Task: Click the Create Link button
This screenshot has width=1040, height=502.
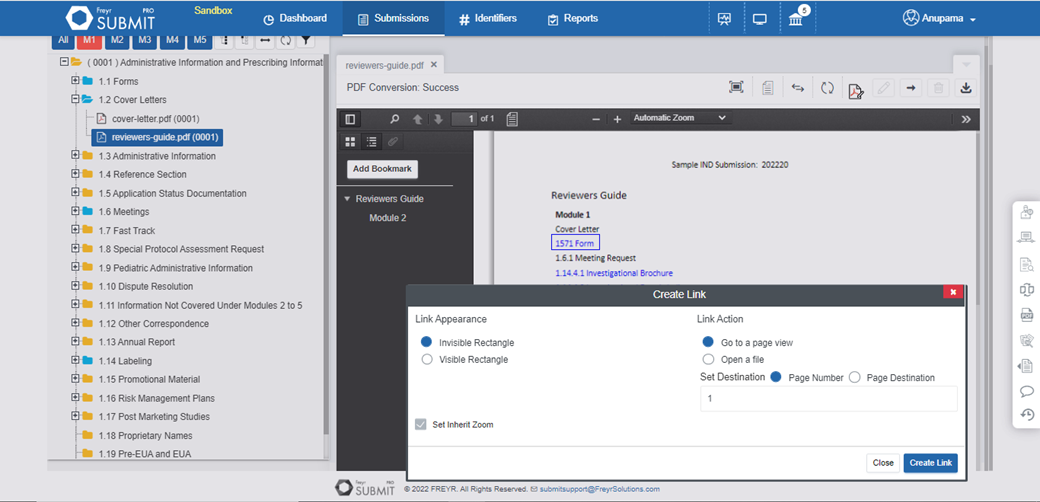Action: [x=931, y=463]
